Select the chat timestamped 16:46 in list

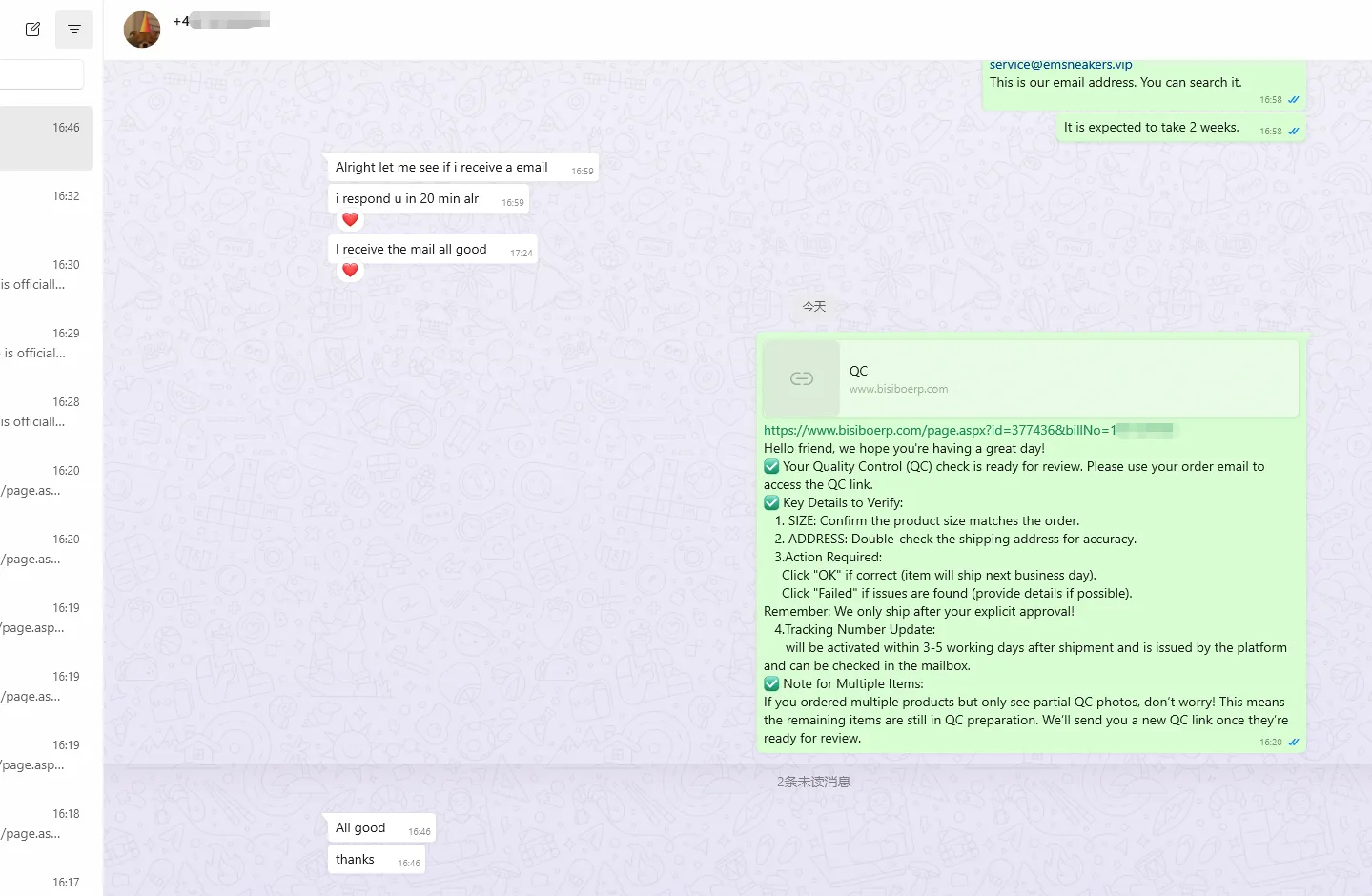(47, 138)
